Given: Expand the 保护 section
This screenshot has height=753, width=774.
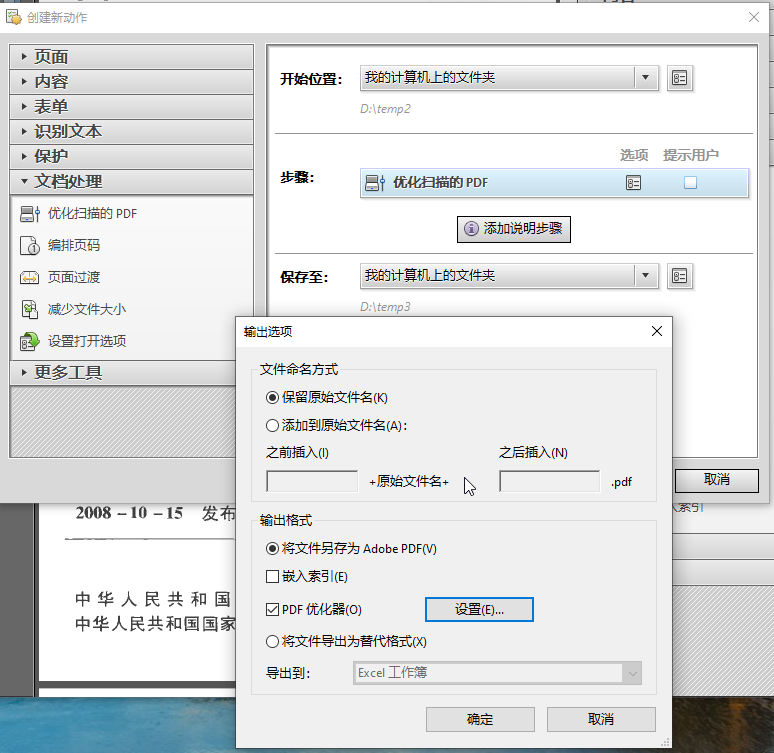Looking at the screenshot, I should pos(131,157).
